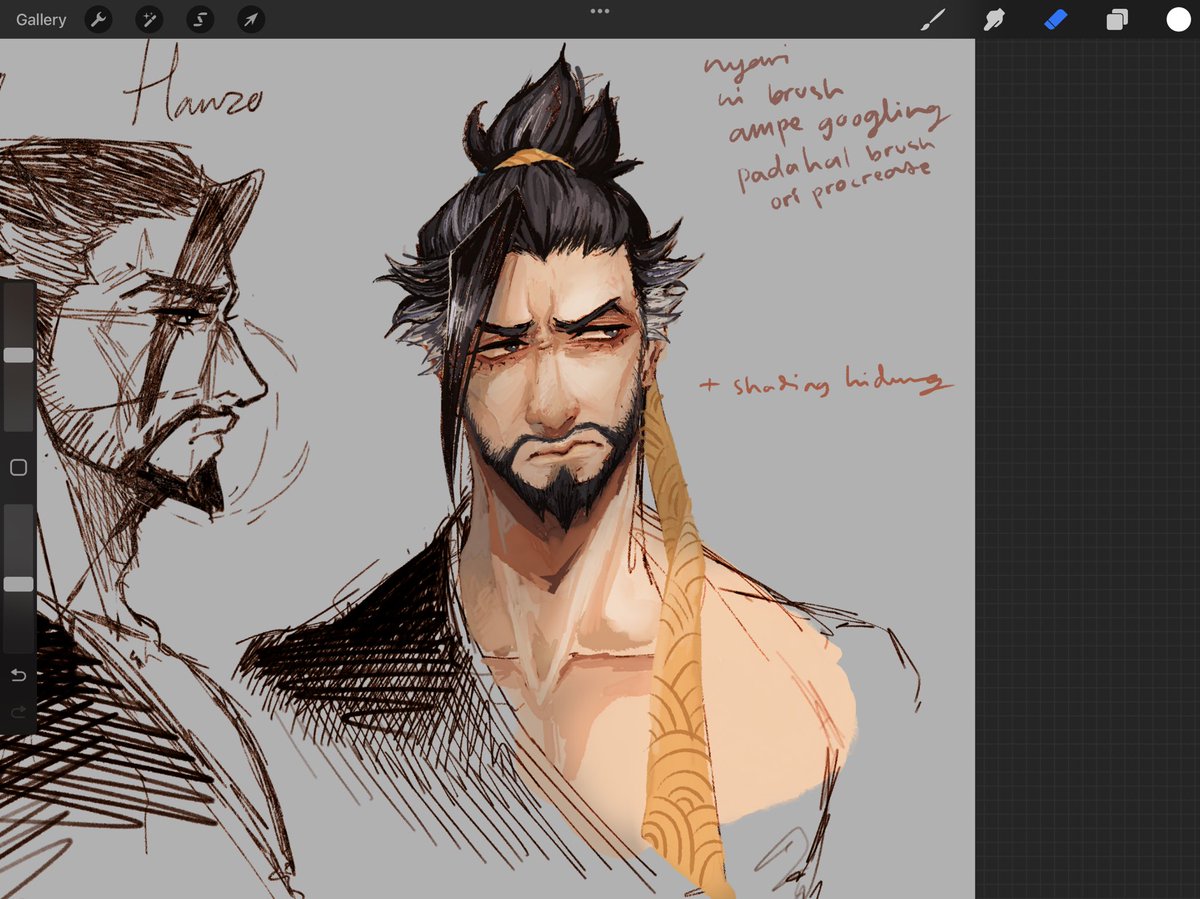Open the Layers panel
Screen dimensions: 1200x899
[1117, 19]
